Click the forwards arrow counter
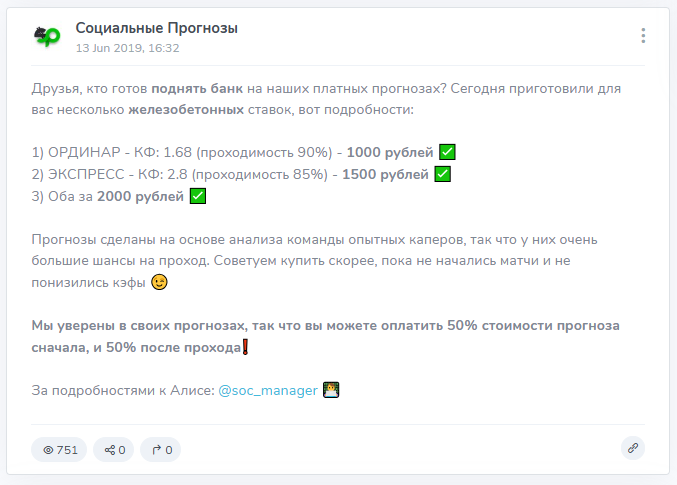Viewport: 677px width, 485px height. tap(161, 450)
